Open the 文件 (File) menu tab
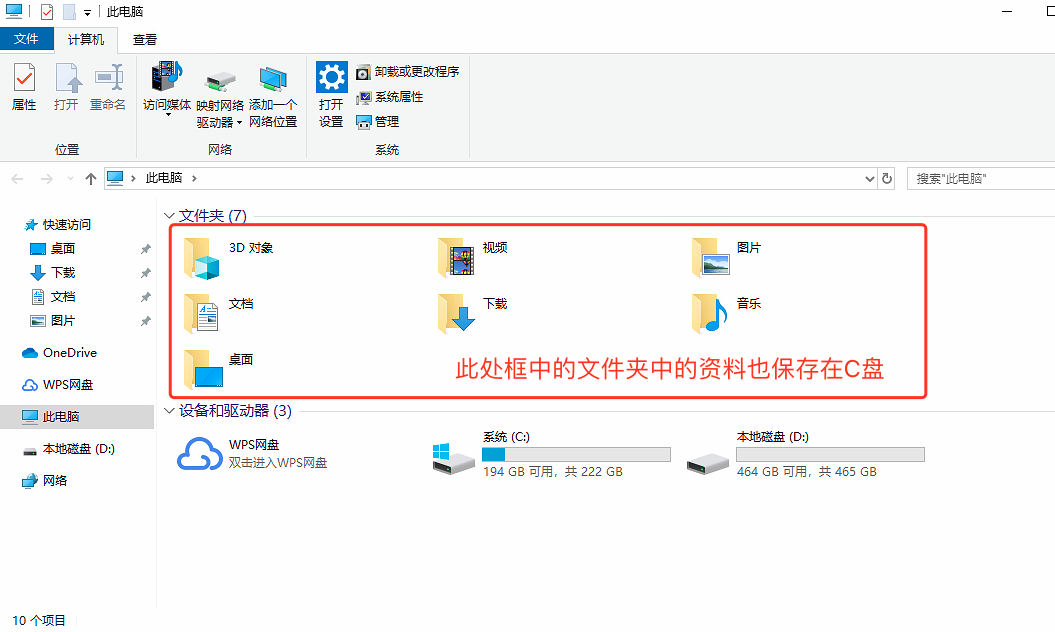The image size is (1055, 632). click(26, 39)
